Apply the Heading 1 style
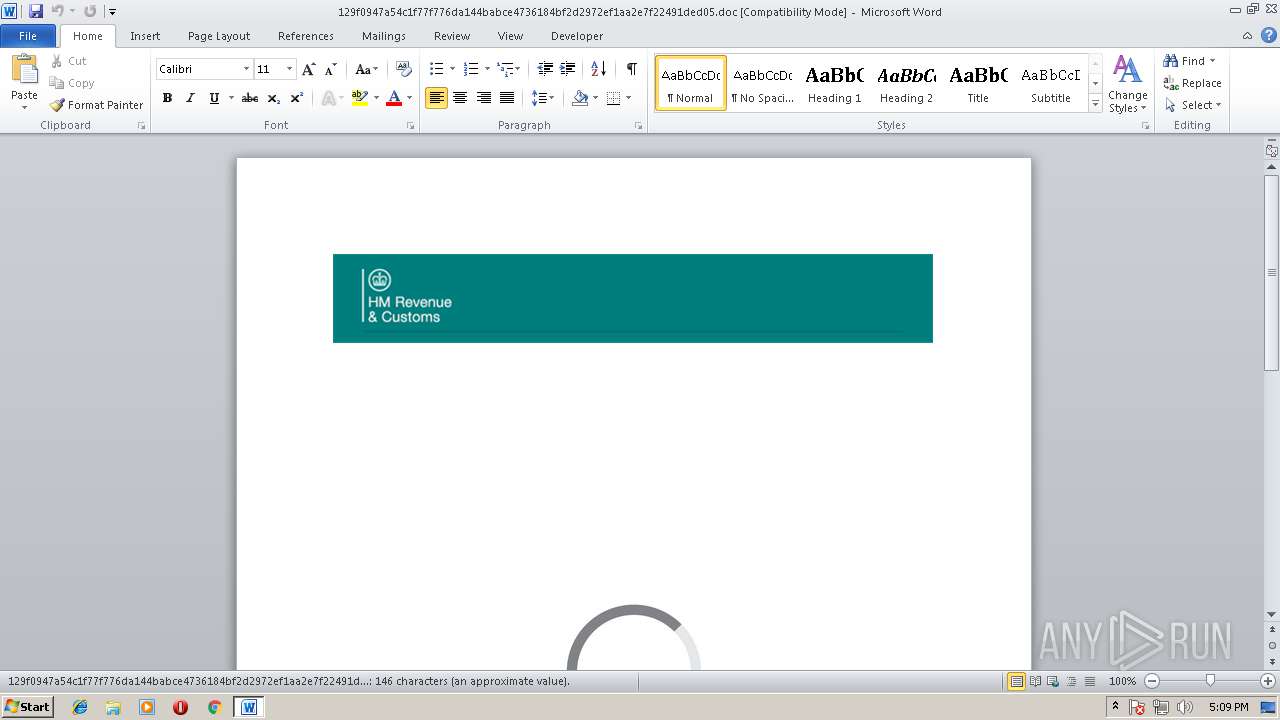 tap(834, 83)
